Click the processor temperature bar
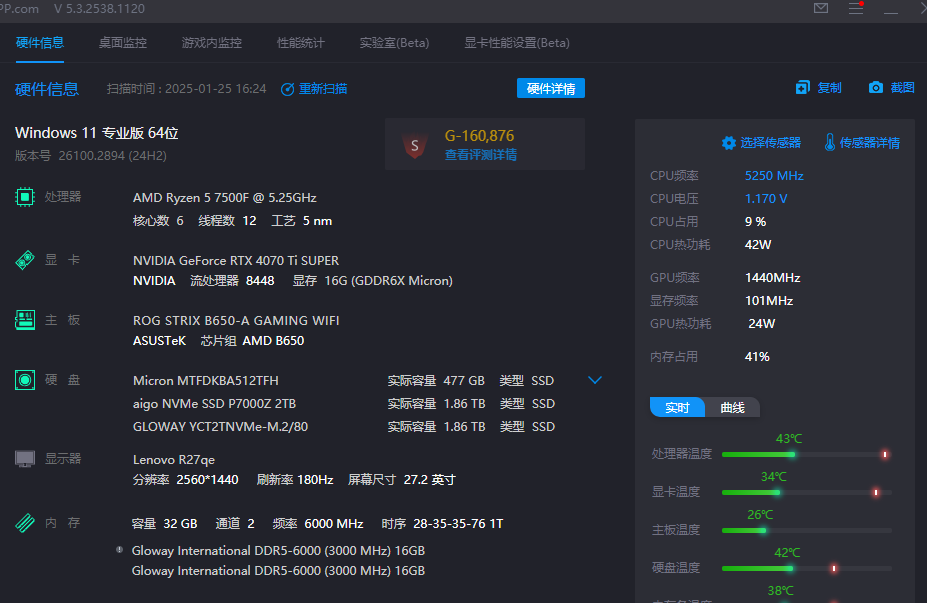The height and width of the screenshot is (603, 927). [x=805, y=454]
